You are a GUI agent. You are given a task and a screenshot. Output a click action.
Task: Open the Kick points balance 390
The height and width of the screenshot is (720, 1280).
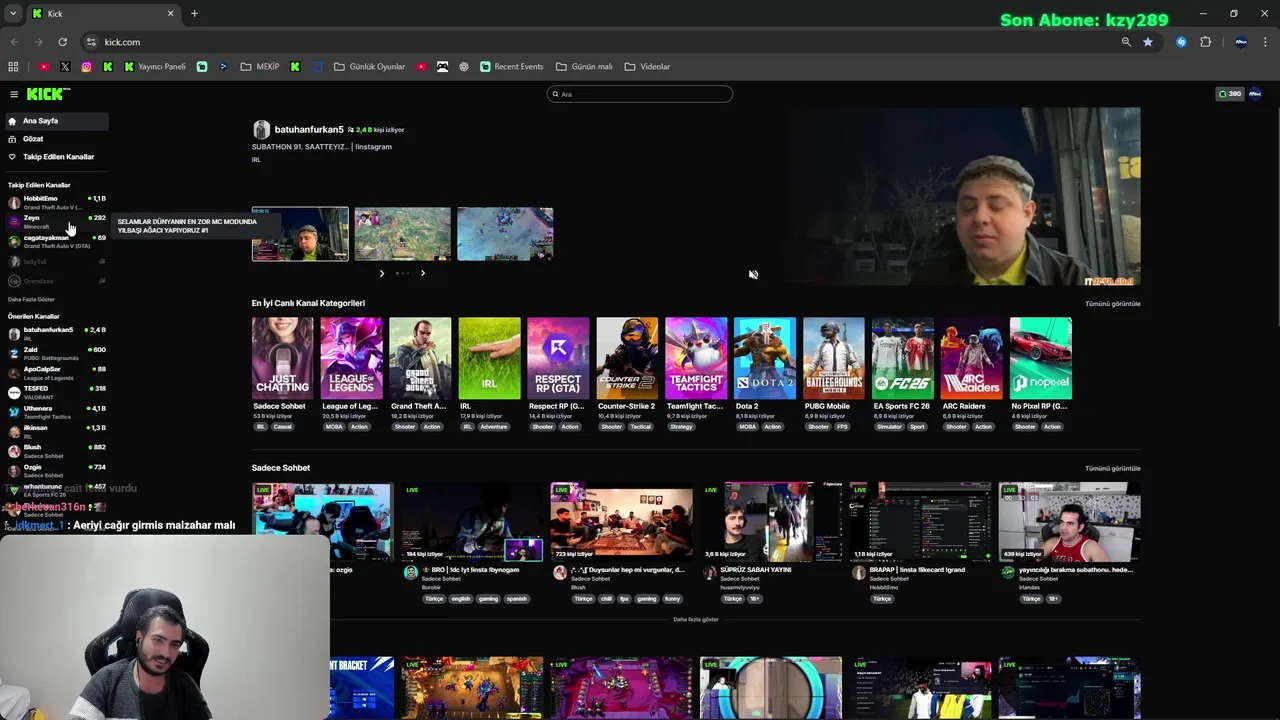coord(1230,94)
